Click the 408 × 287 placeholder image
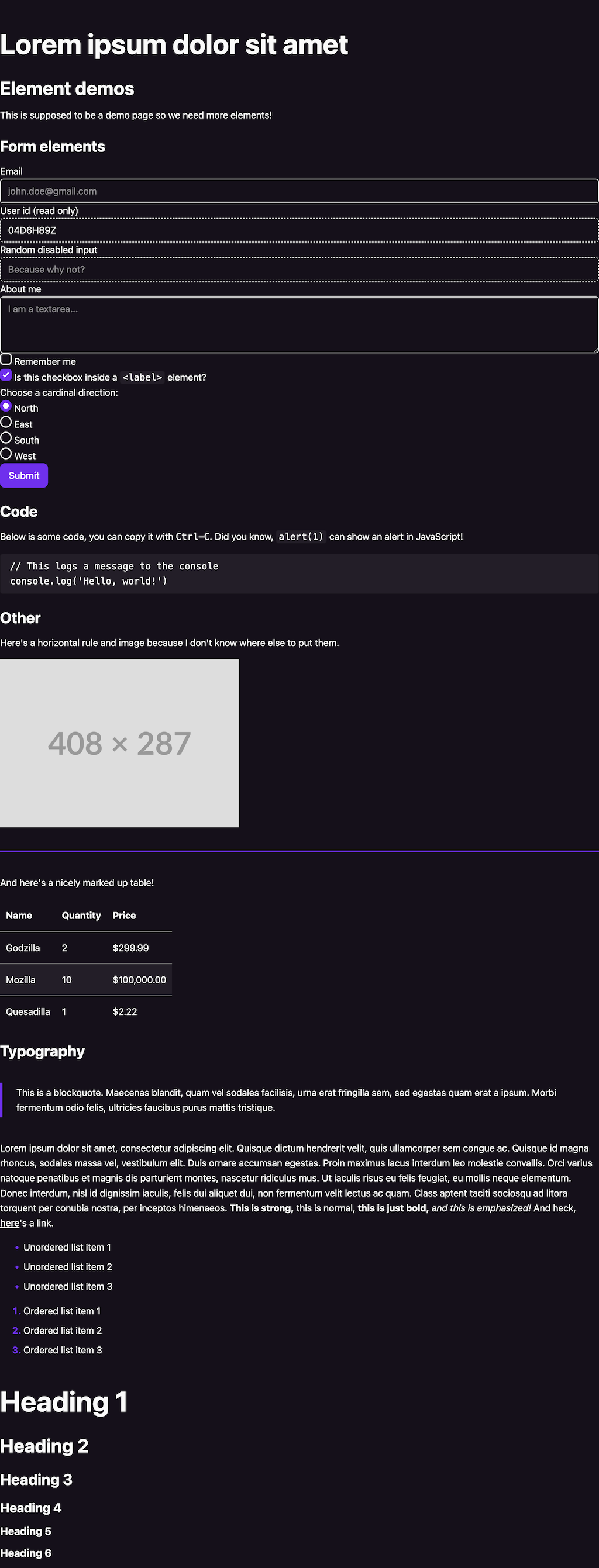599x1568 pixels. click(119, 743)
